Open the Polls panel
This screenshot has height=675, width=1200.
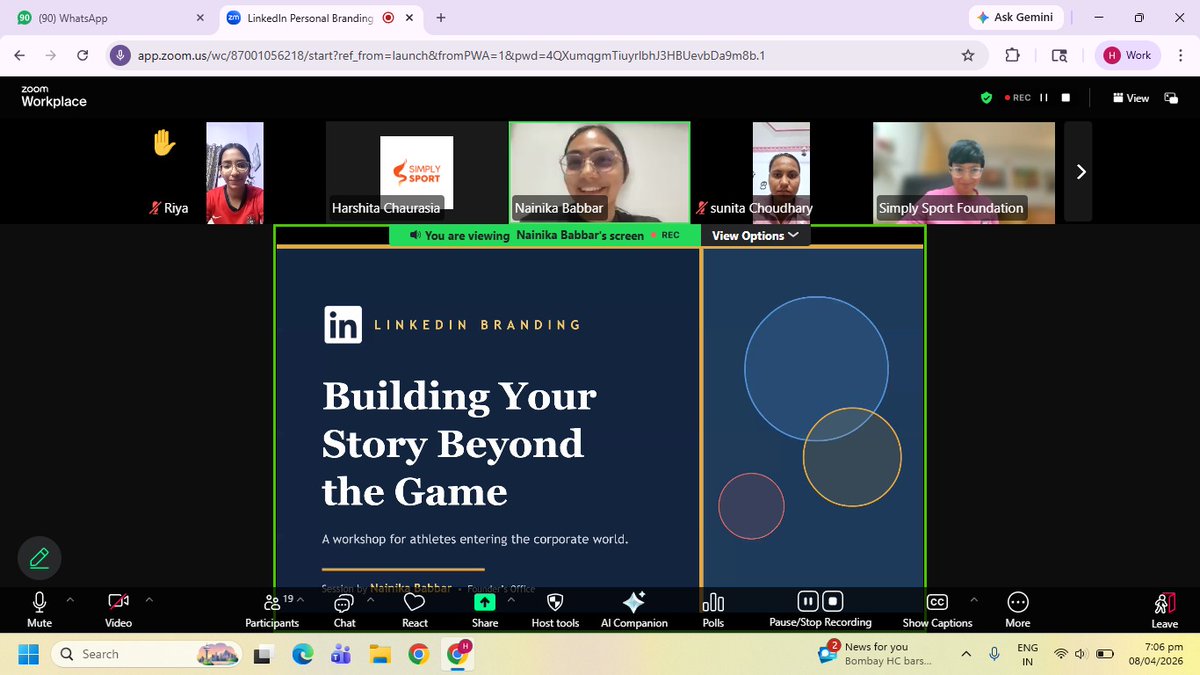click(x=713, y=609)
